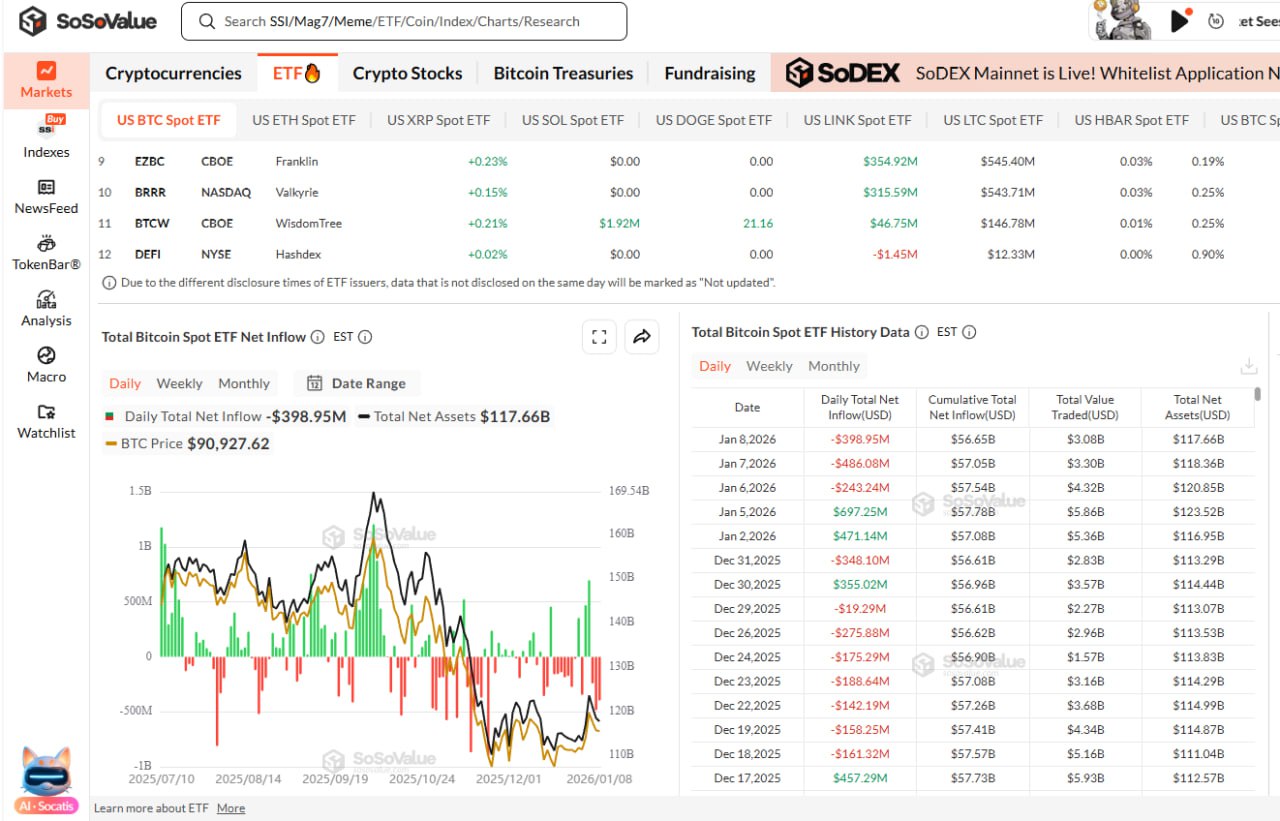Toggle the Total Net Assets legend series
Screen dimensions: 1280x821
[414, 416]
